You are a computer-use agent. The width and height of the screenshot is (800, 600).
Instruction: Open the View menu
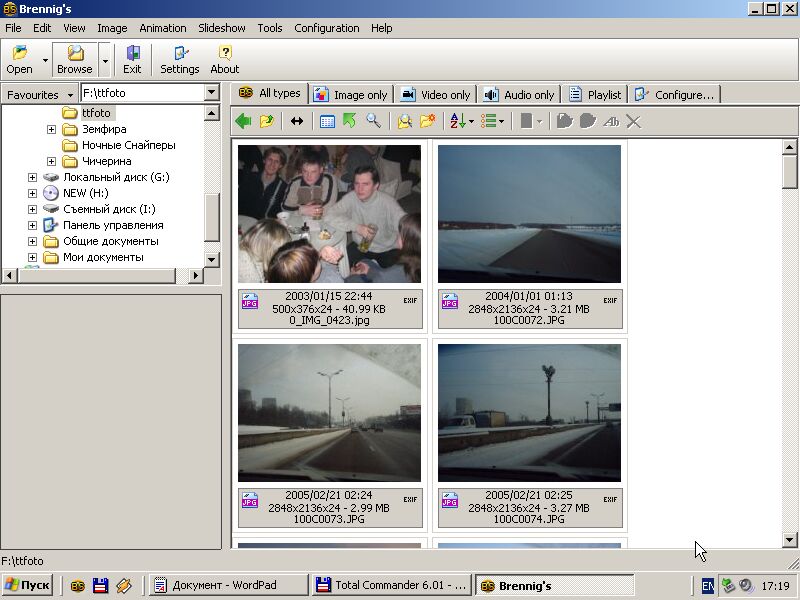pos(74,28)
